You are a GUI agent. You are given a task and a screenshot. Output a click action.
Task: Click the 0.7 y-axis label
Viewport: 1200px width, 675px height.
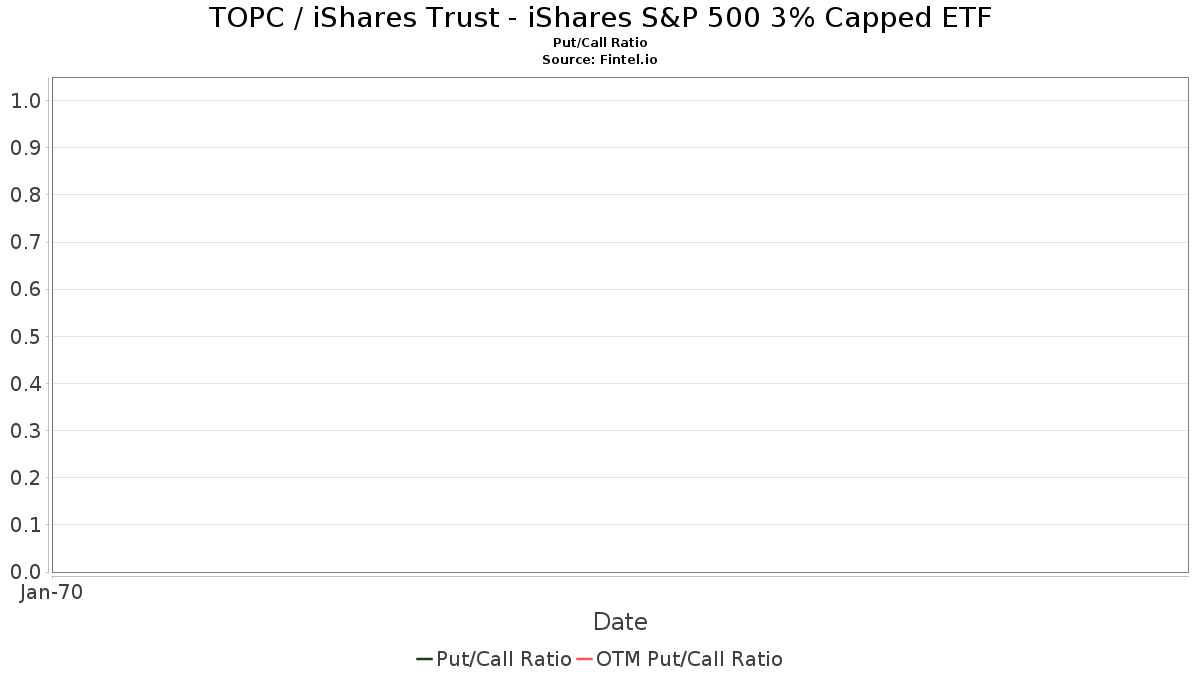coord(26,242)
